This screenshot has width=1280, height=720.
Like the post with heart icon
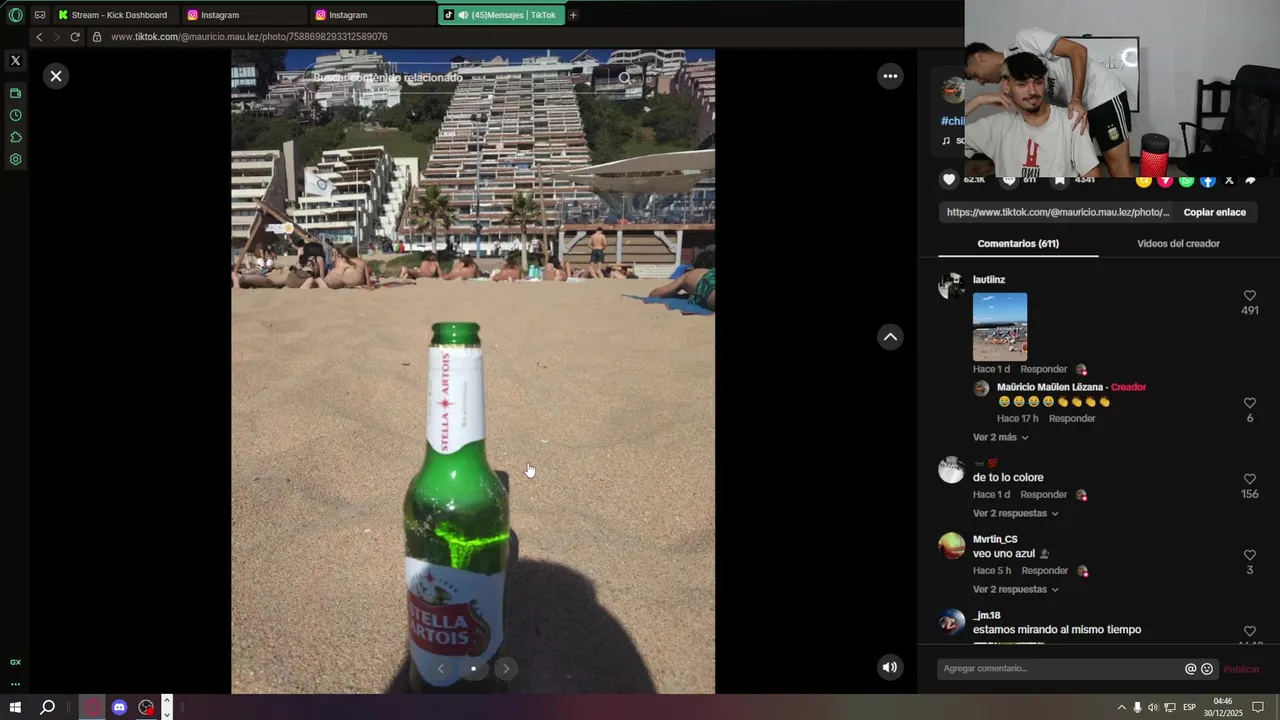point(949,179)
